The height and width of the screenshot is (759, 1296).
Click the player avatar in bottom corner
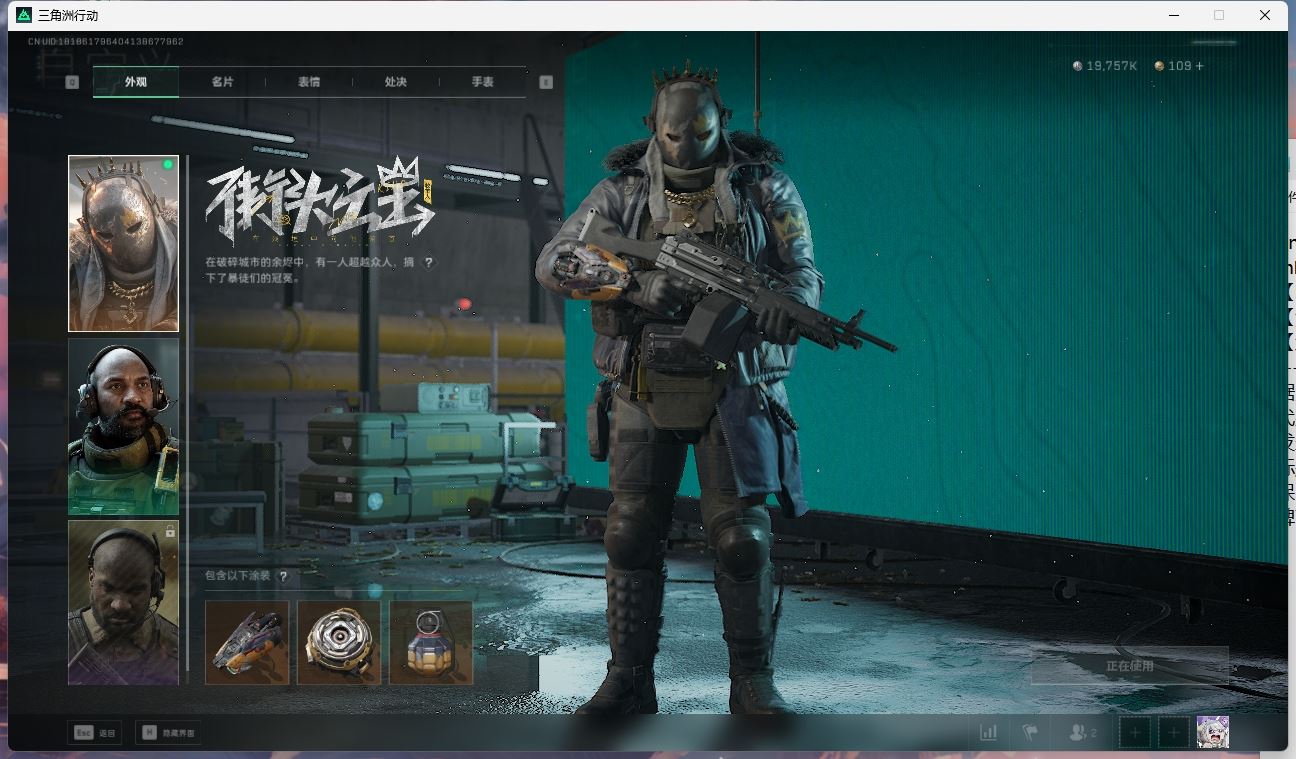point(1212,732)
